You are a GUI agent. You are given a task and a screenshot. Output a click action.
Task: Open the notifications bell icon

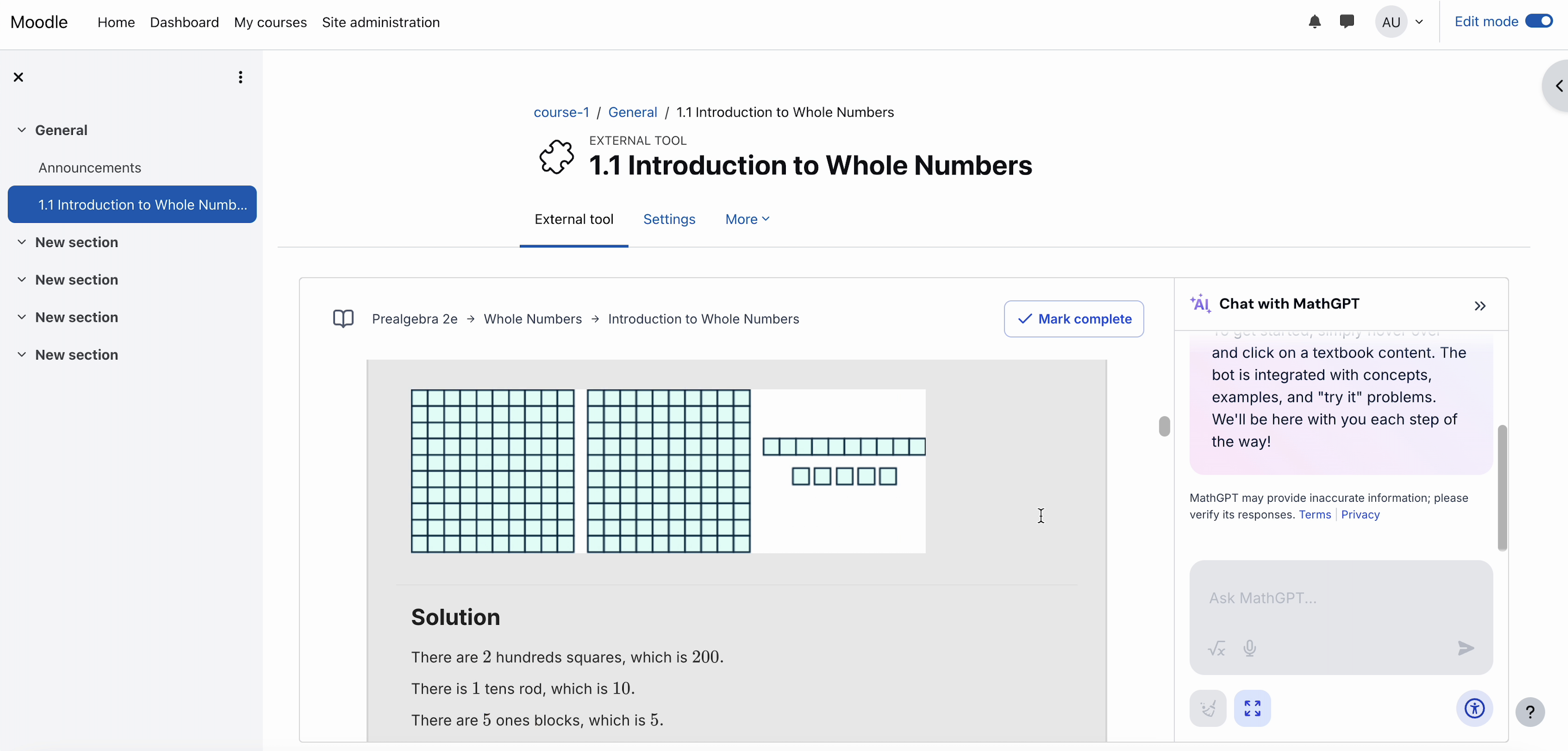coord(1314,22)
